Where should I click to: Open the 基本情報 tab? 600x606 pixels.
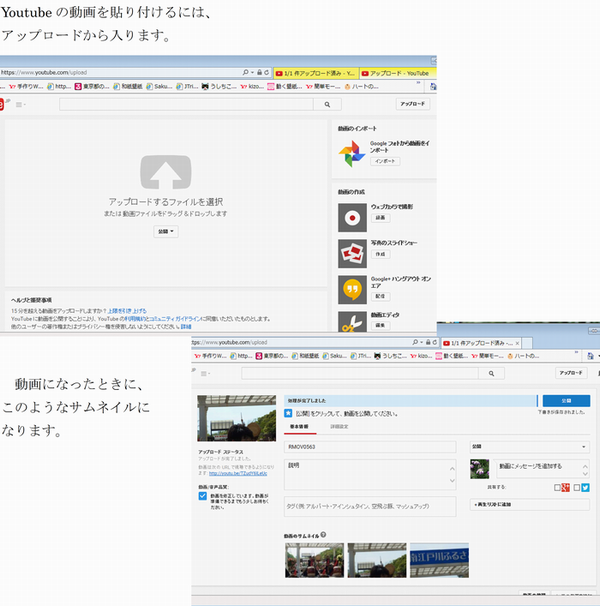point(299,426)
